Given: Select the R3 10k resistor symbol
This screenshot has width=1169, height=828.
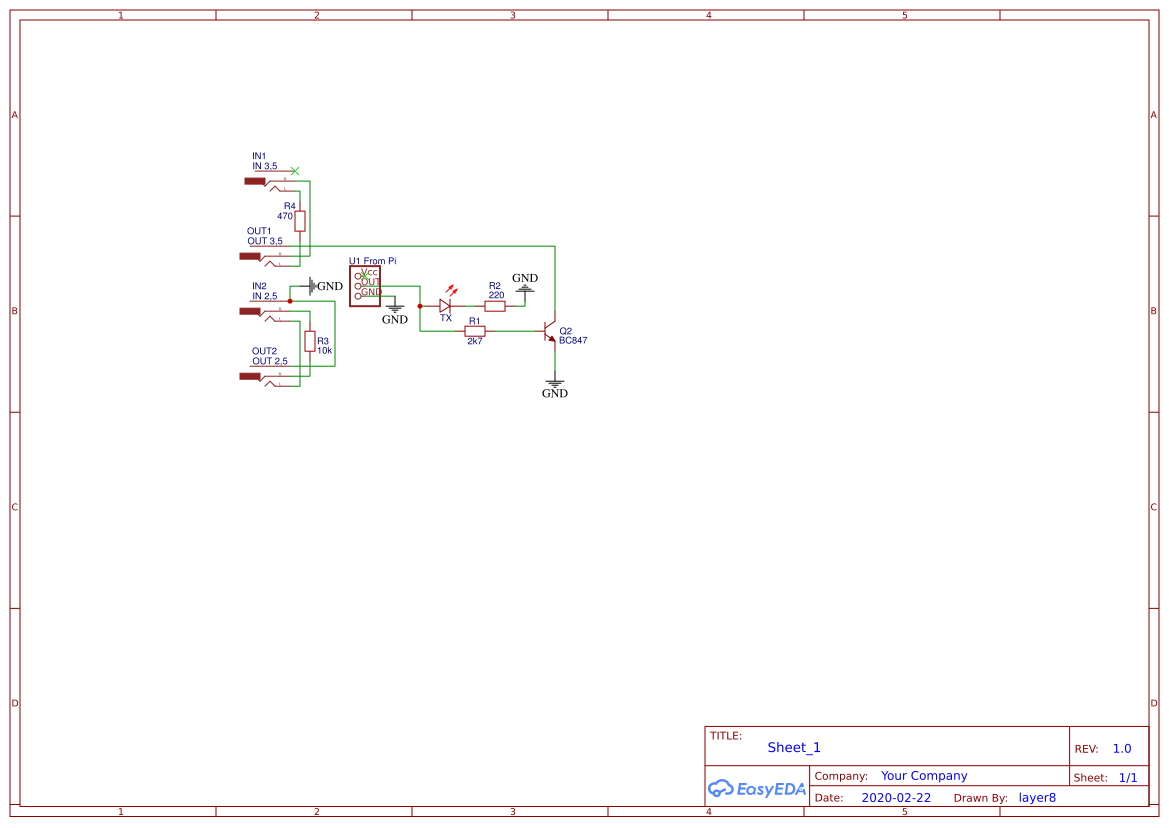Looking at the screenshot, I should tap(311, 340).
